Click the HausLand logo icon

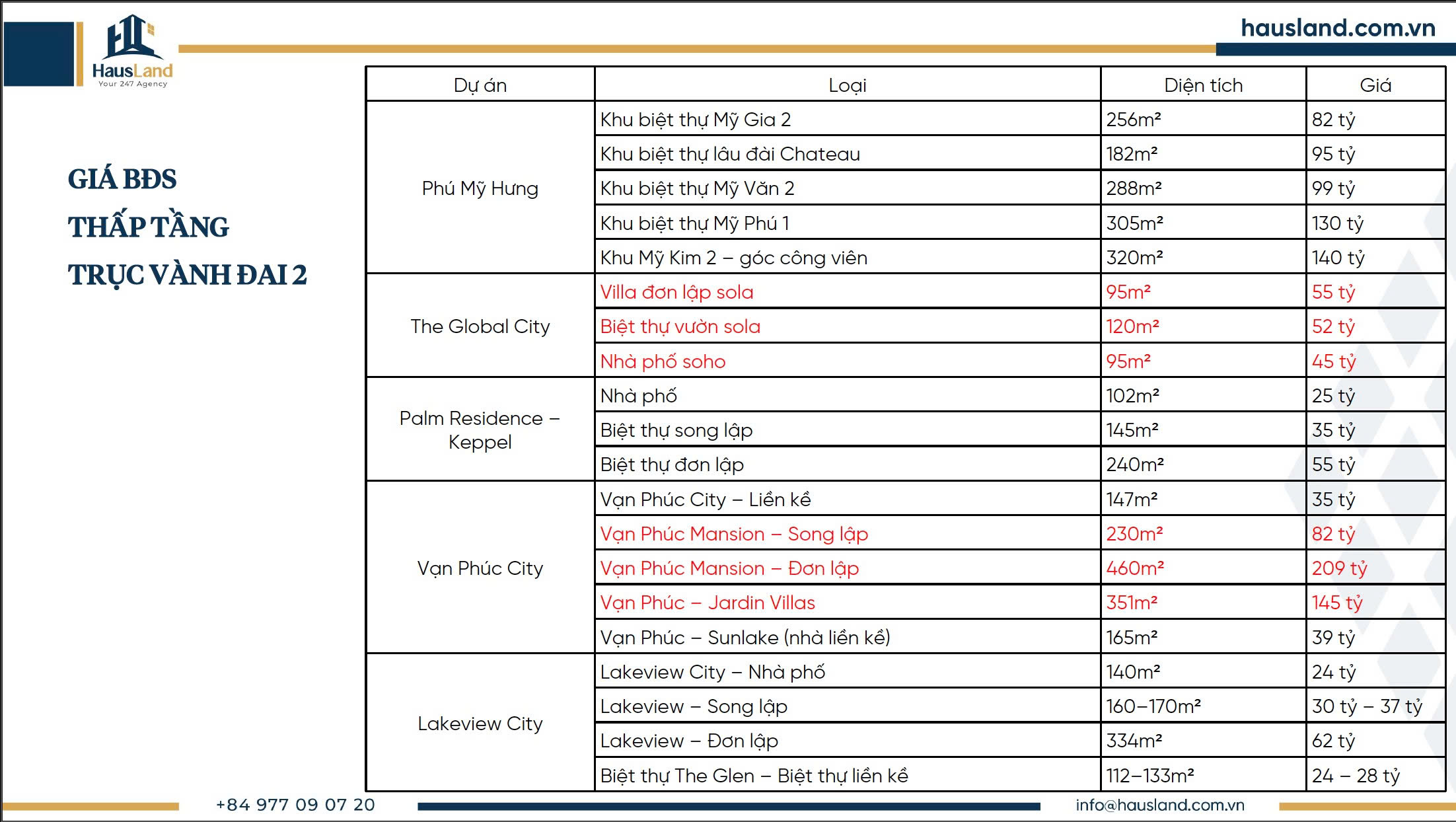pyautogui.click(x=132, y=50)
